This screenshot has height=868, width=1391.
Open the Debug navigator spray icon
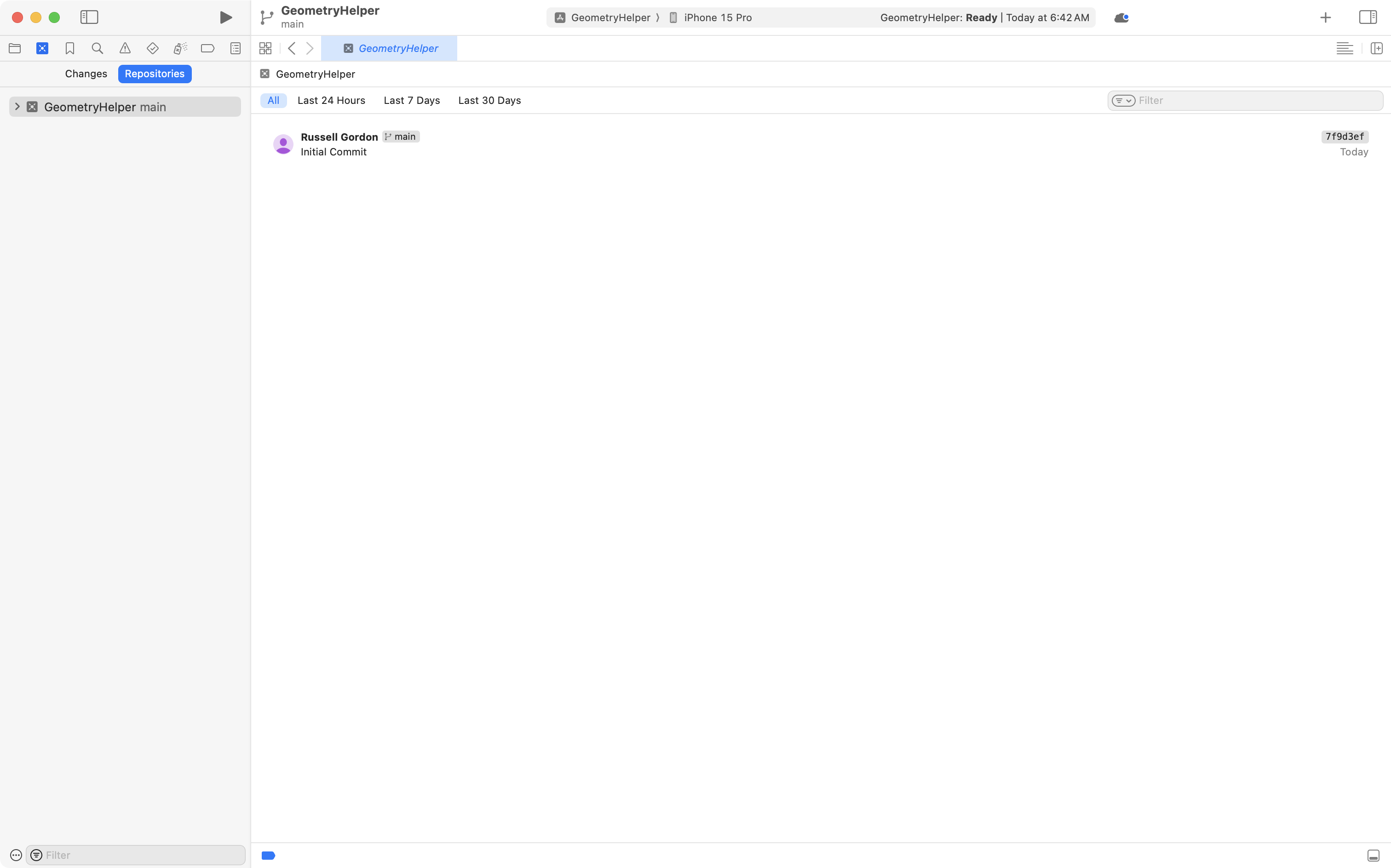[x=180, y=48]
